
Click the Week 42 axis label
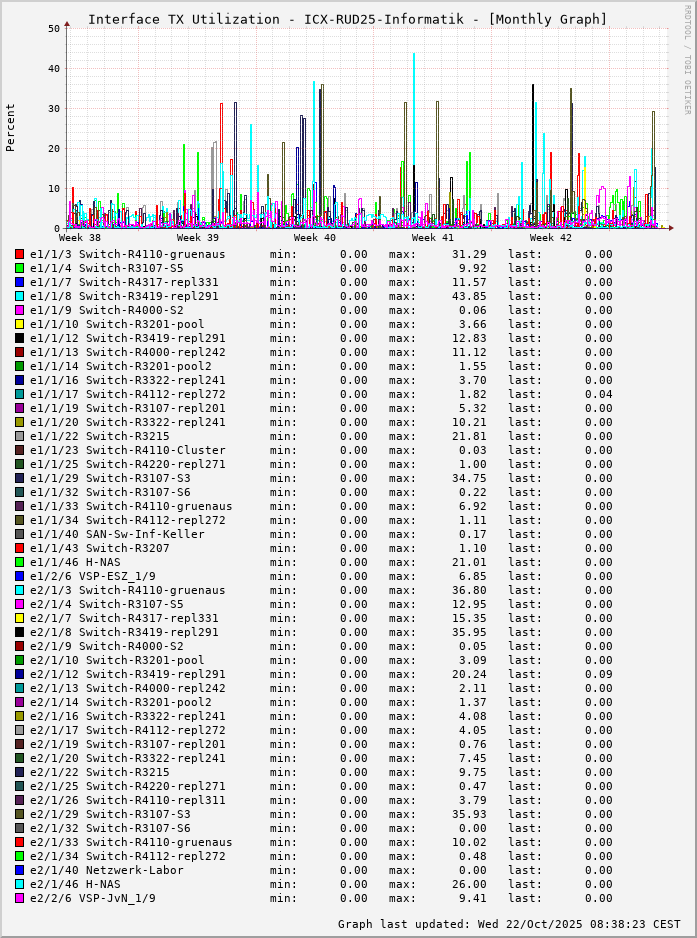coord(550,238)
